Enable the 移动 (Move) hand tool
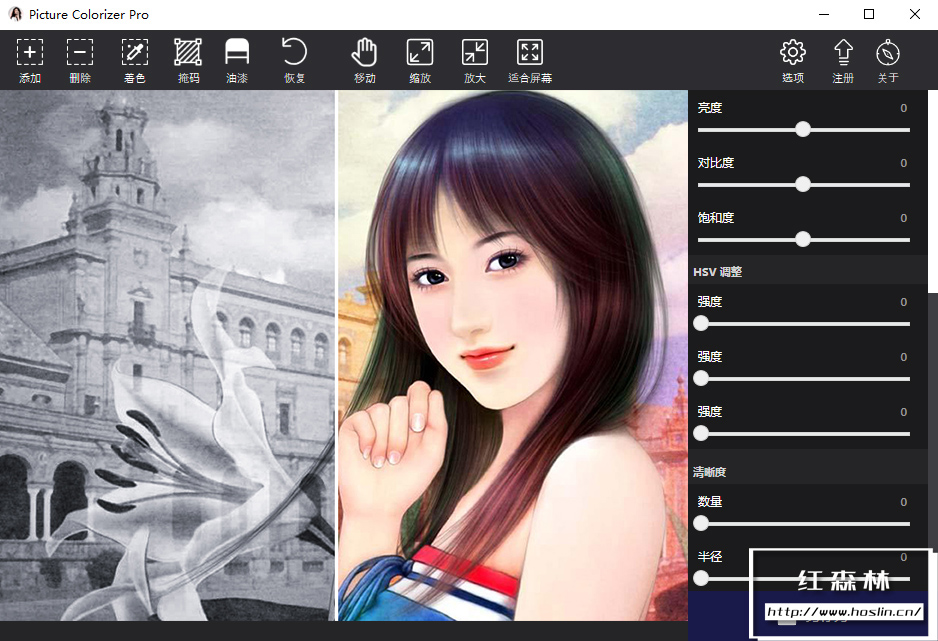This screenshot has height=641, width=938. click(364, 53)
